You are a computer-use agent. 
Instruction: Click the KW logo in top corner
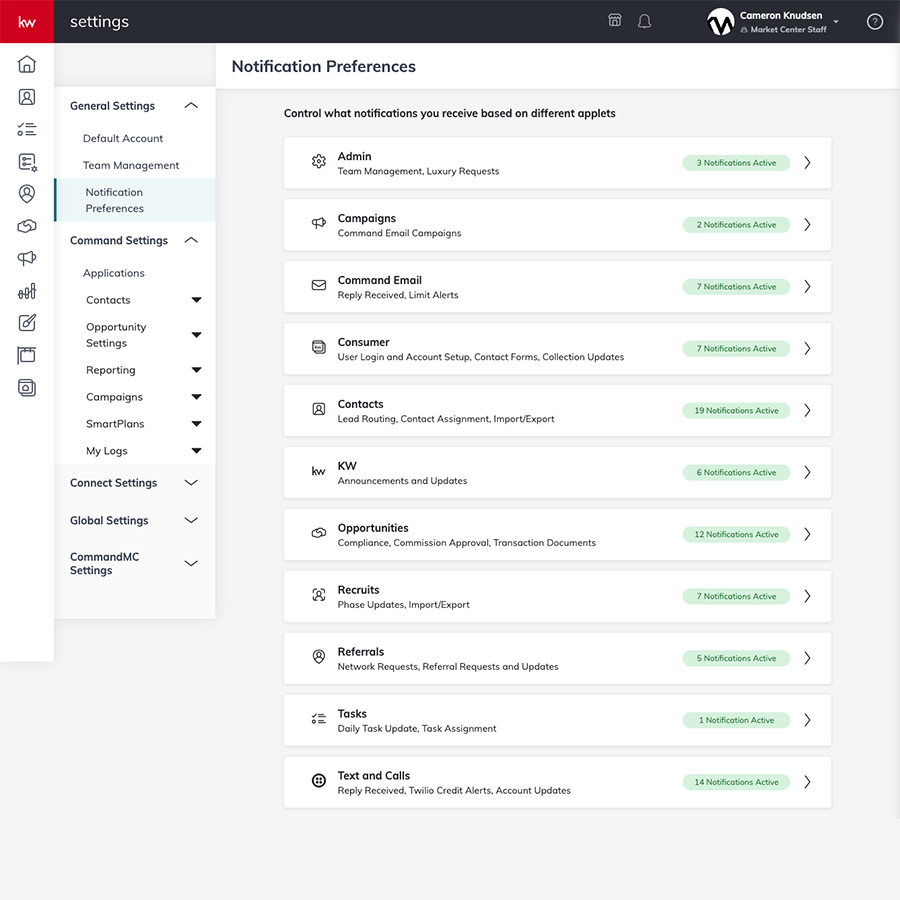click(x=26, y=22)
